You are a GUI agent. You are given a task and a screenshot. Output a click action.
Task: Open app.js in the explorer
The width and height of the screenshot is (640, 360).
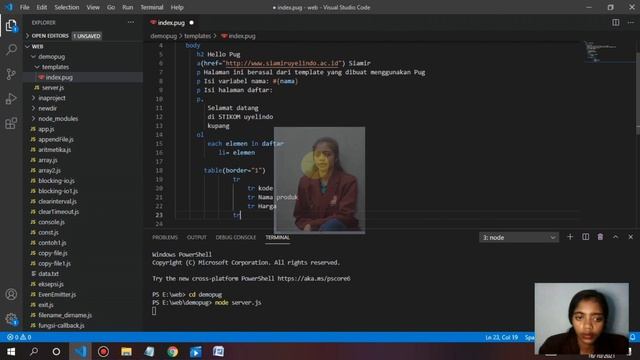click(46, 129)
